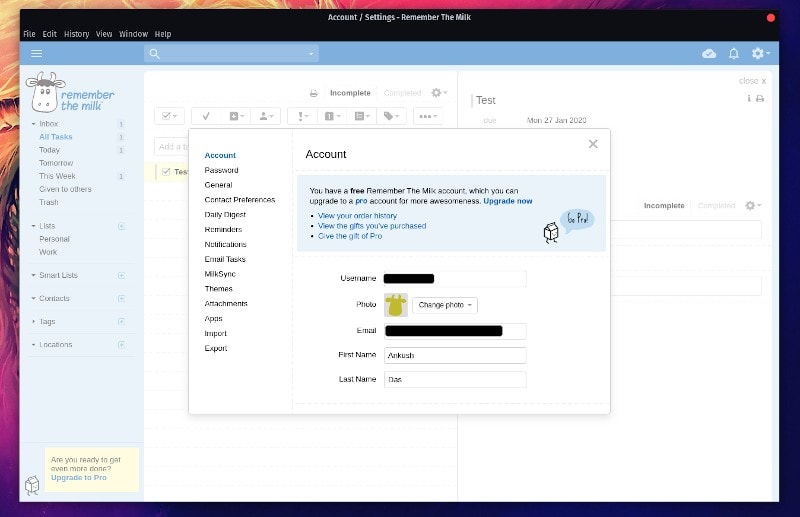The height and width of the screenshot is (517, 800).
Task: Add a Smart List with plus icon
Action: pyautogui.click(x=121, y=275)
